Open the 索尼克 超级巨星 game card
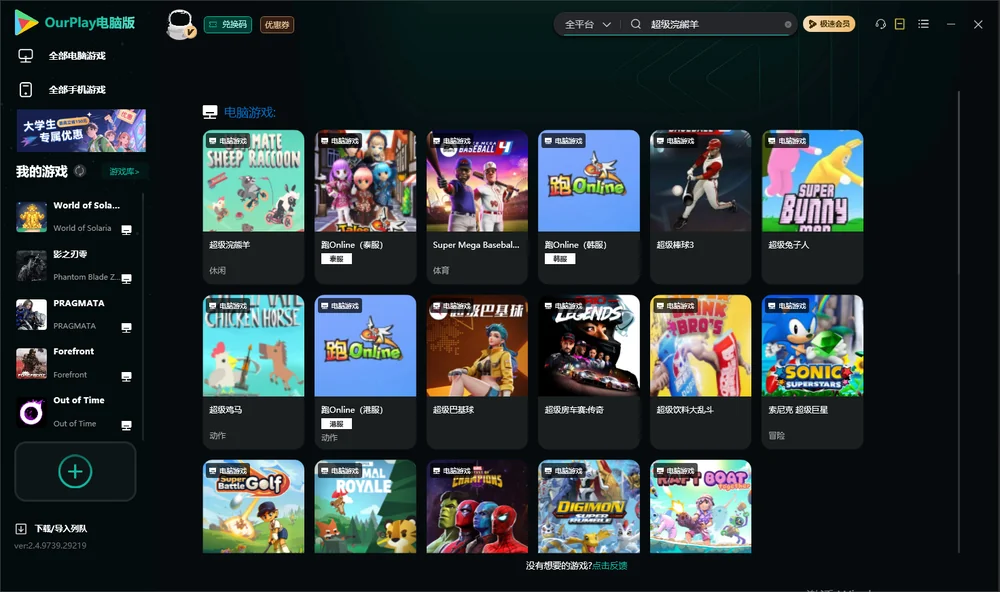1000x592 pixels. click(x=812, y=372)
